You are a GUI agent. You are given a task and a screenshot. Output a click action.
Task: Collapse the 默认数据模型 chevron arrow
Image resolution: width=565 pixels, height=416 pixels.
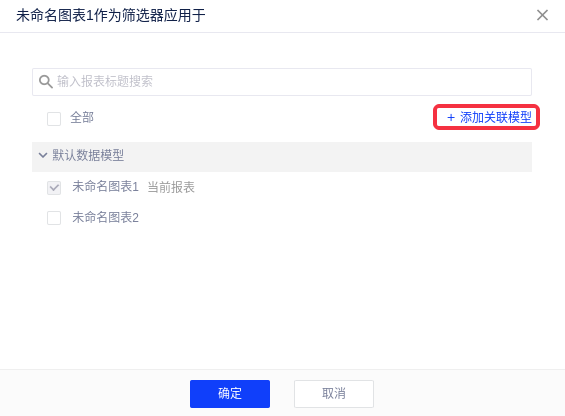[x=43, y=155]
